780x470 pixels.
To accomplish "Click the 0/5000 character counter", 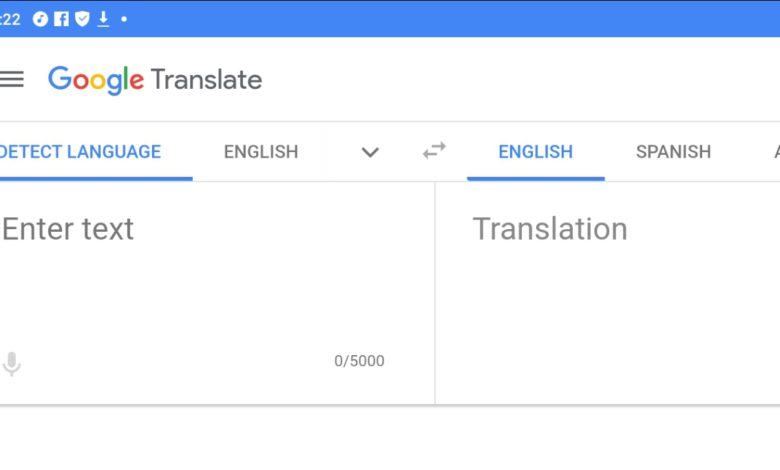I will pos(359,361).
